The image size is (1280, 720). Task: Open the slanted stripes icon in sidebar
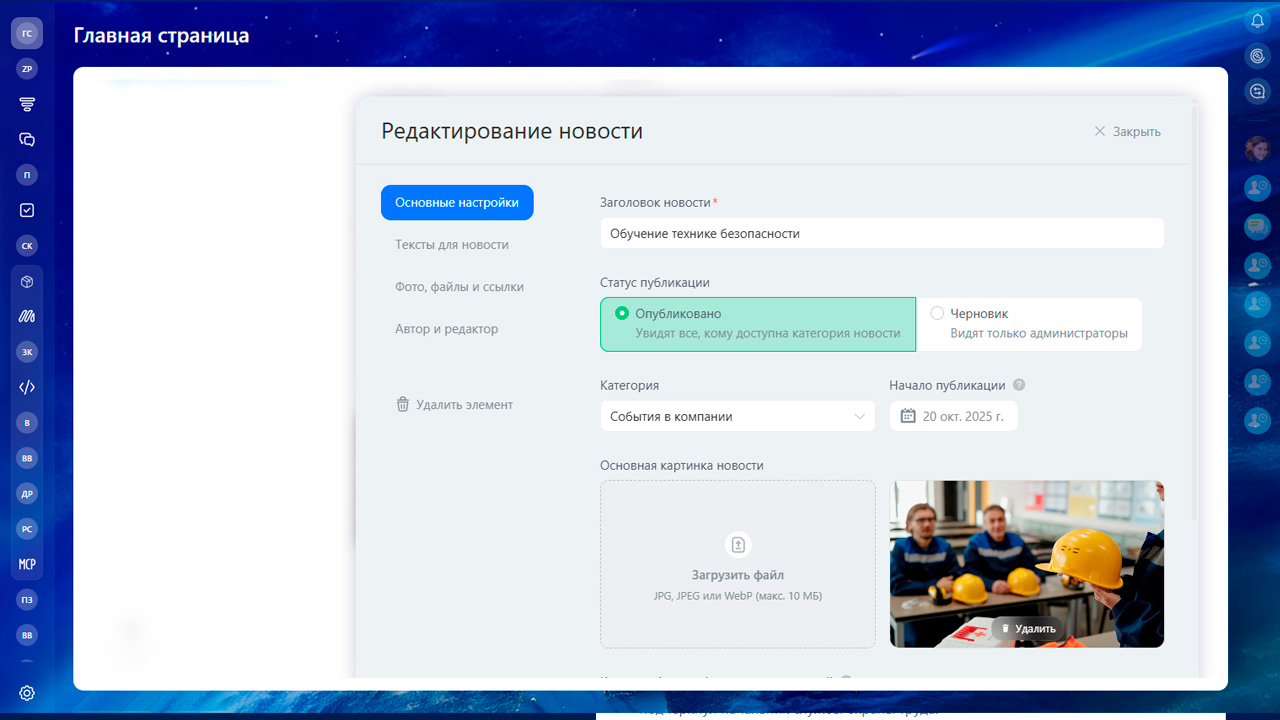[27, 316]
